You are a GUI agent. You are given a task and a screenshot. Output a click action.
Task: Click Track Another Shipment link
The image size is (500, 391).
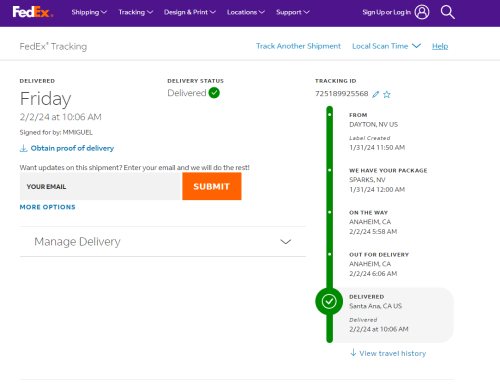[x=298, y=46]
